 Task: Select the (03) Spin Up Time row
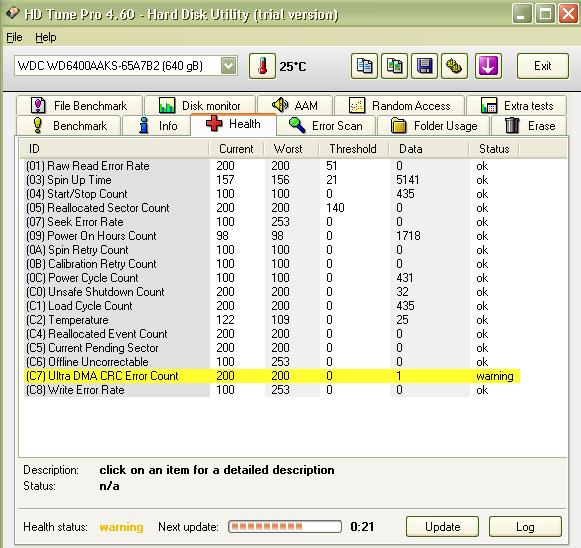(272, 180)
